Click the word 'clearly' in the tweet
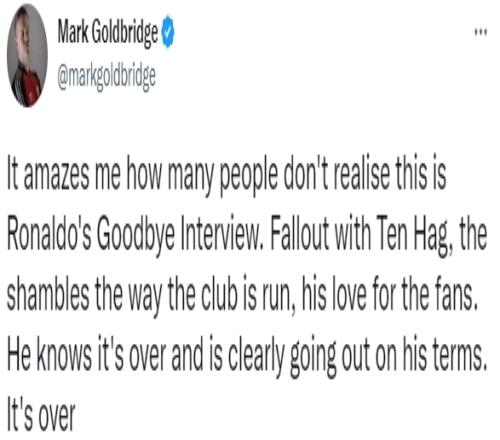500x440 pixels. point(256,355)
